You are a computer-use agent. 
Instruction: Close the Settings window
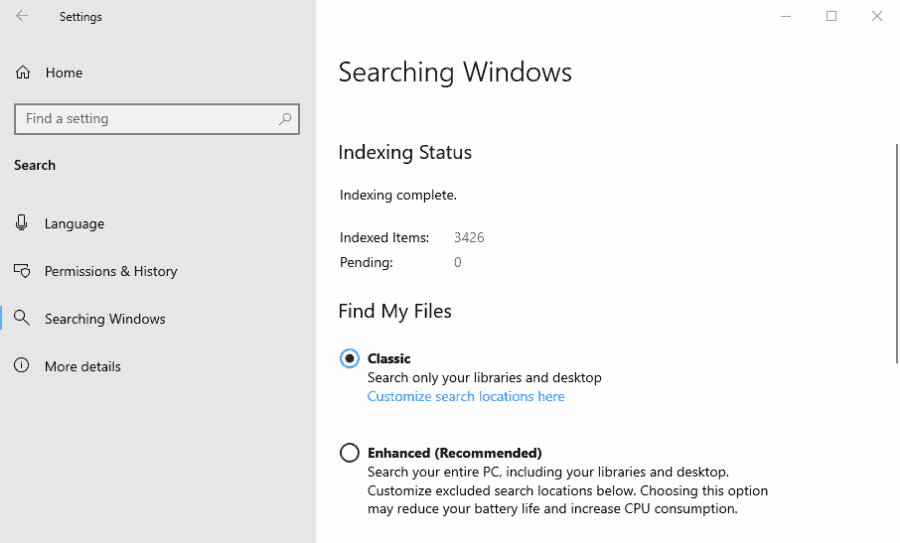point(876,16)
